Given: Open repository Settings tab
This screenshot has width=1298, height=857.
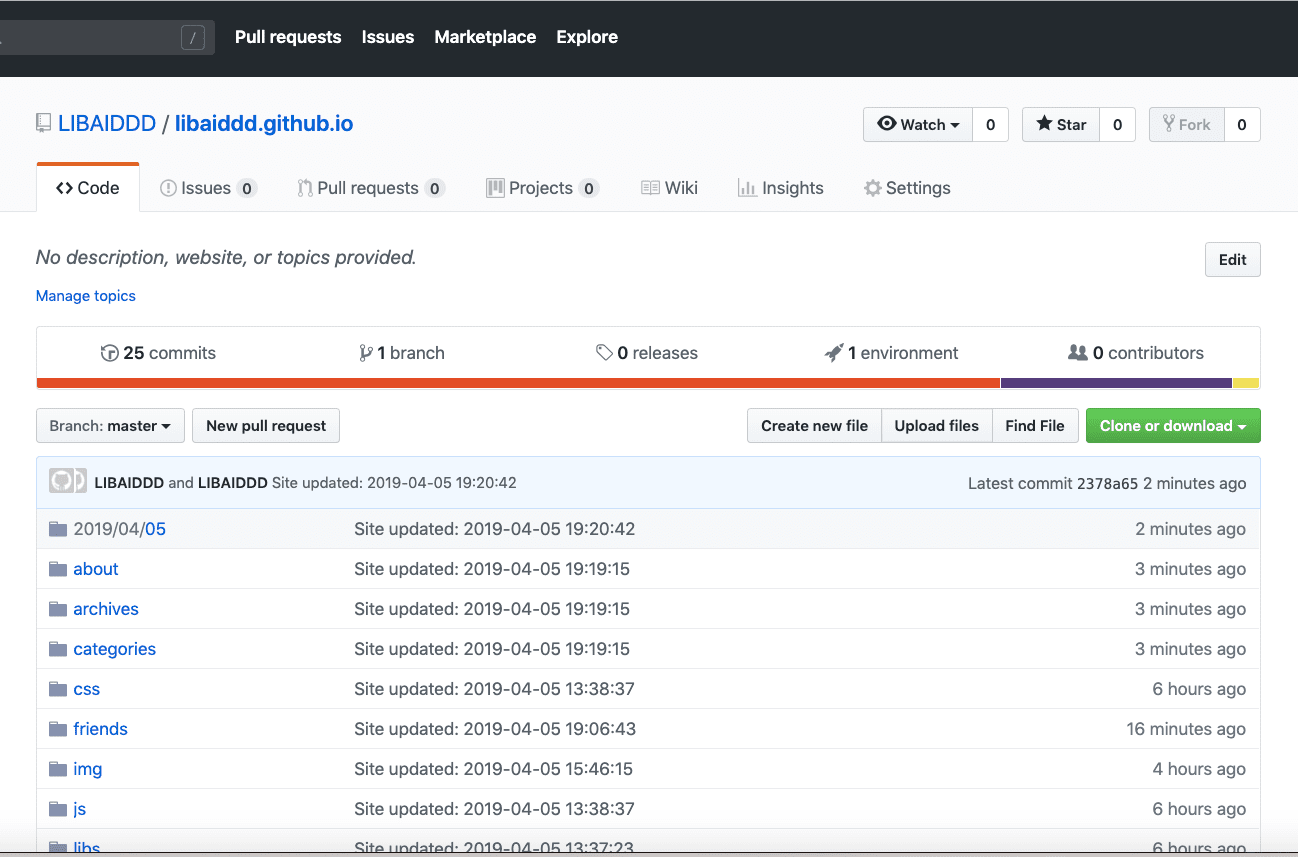Looking at the screenshot, I should click(907, 188).
